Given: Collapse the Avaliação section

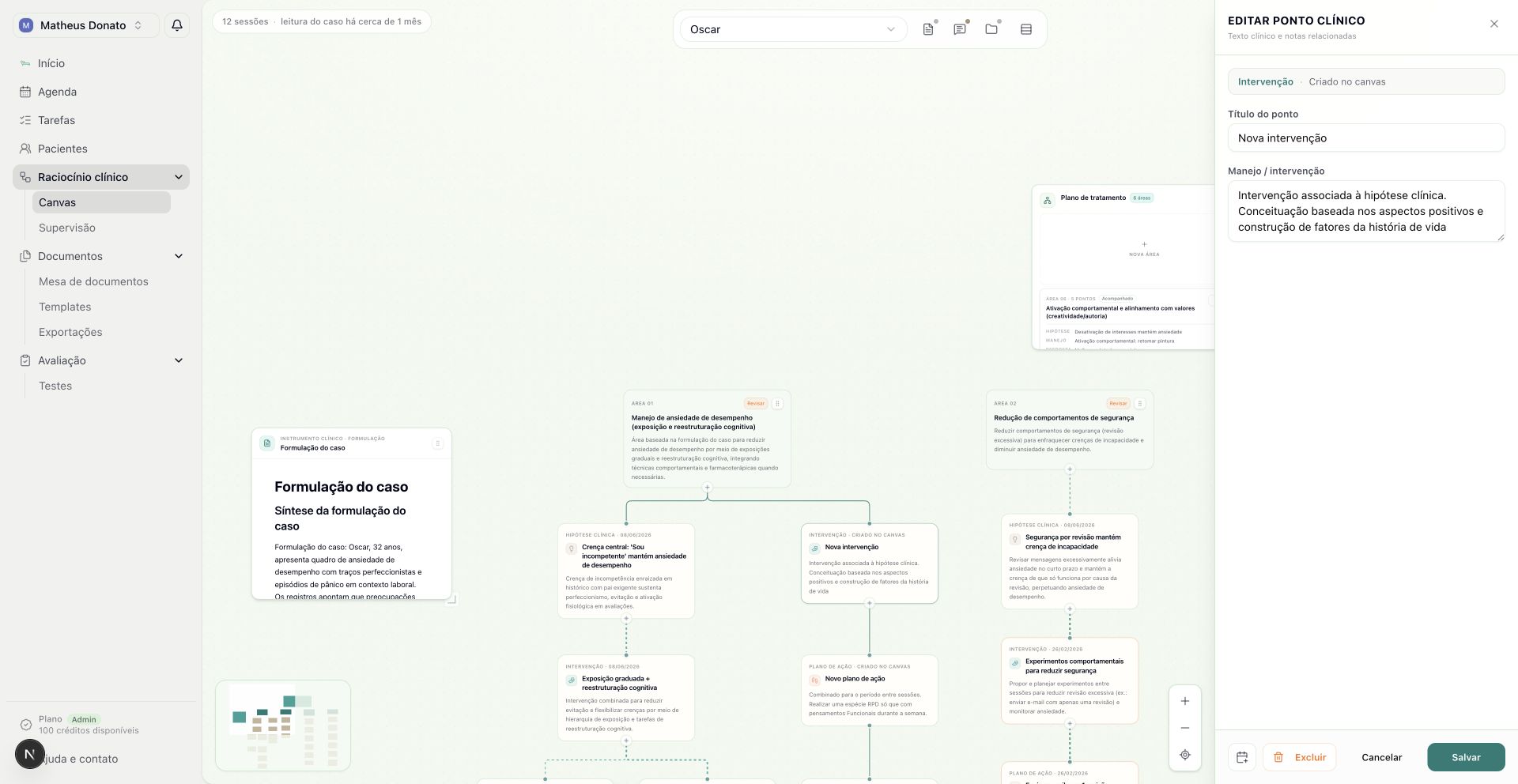Looking at the screenshot, I should click(x=179, y=360).
